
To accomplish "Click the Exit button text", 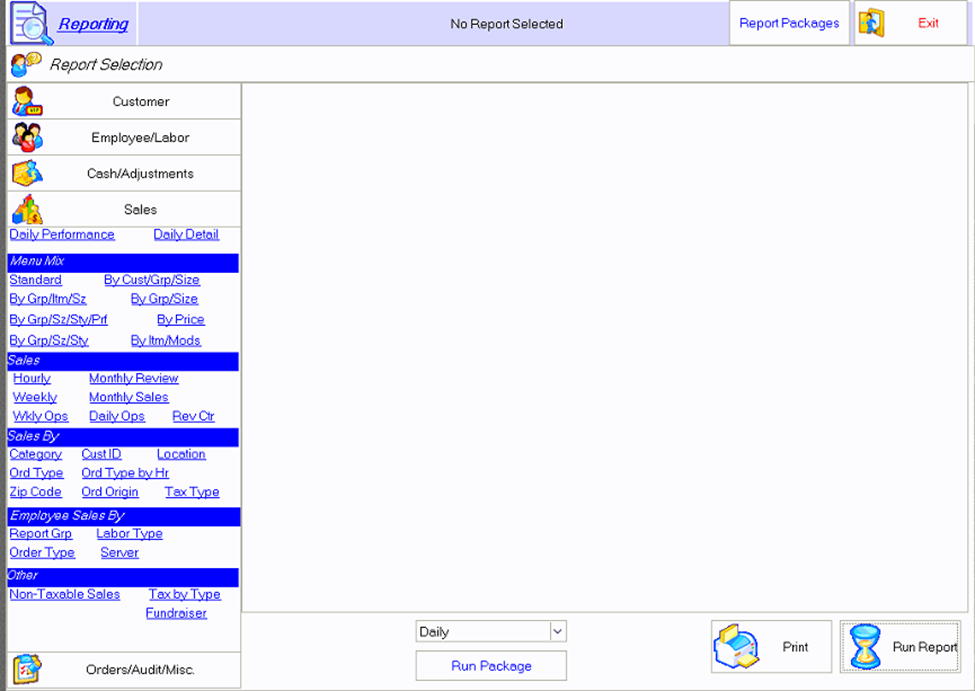I will [x=928, y=23].
